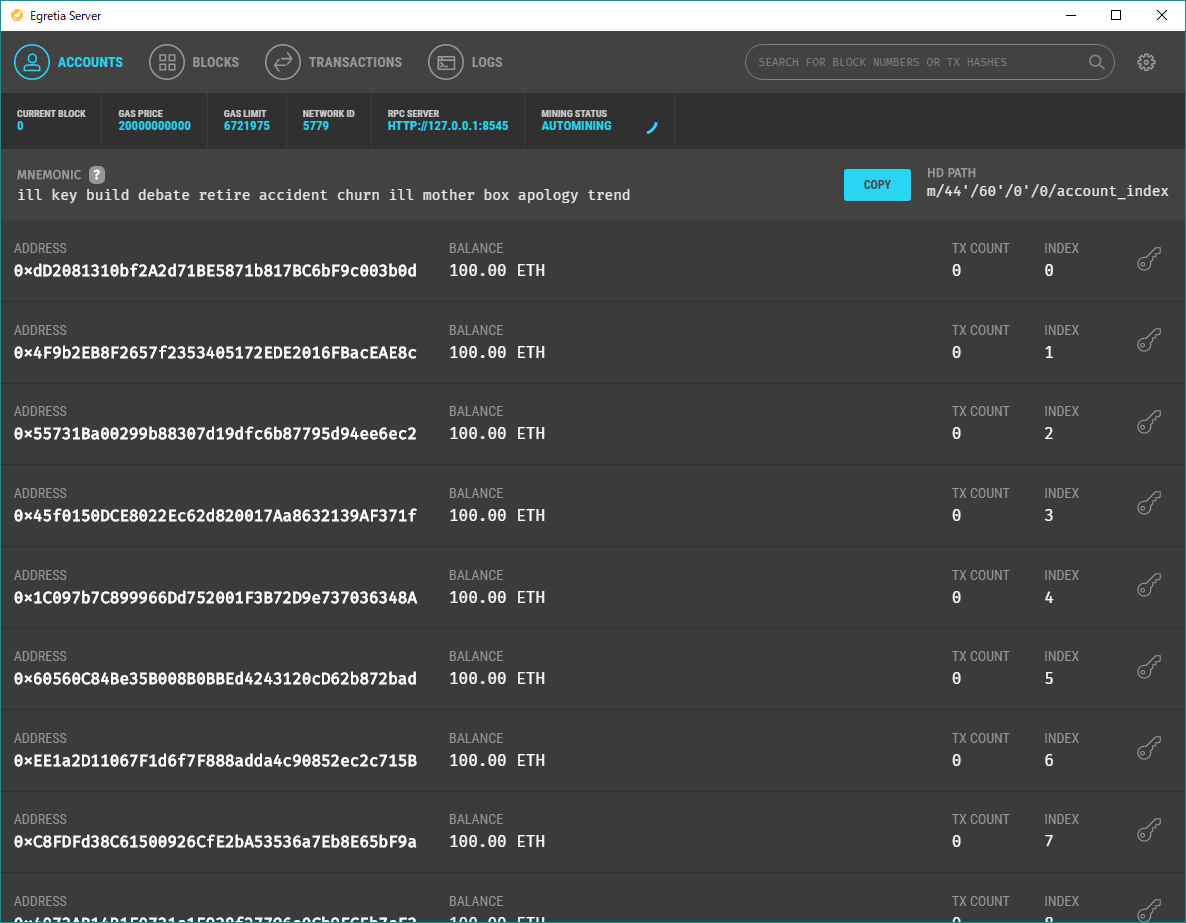Open key details for account index 5
The image size is (1186, 923).
[1148, 666]
